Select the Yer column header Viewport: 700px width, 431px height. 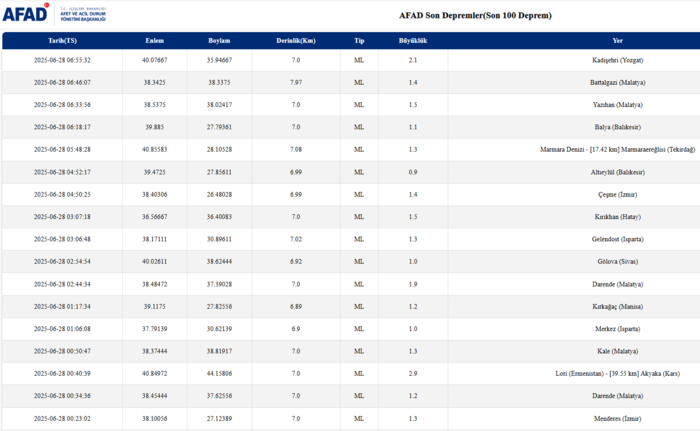617,41
